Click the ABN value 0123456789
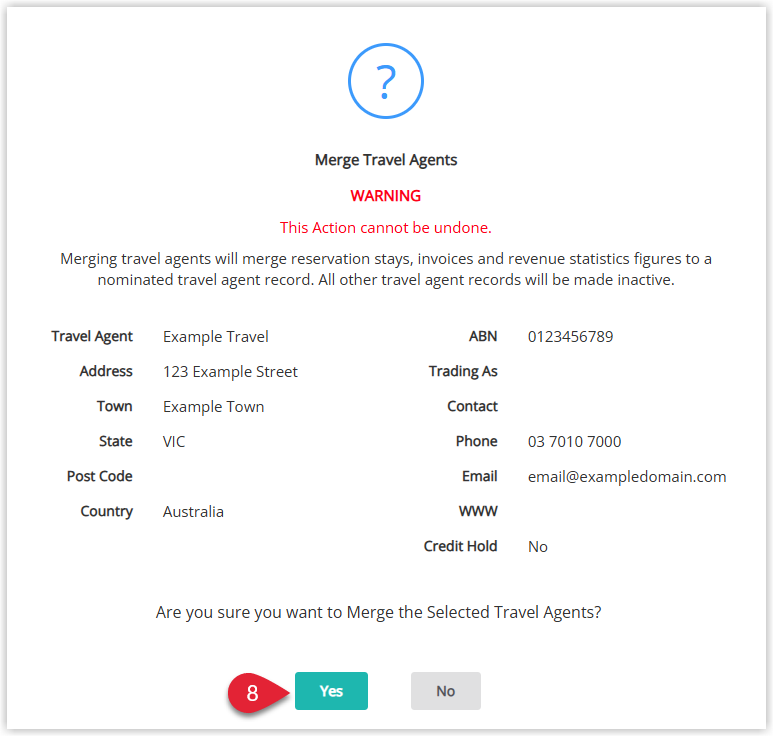The image size is (774, 737). pyautogui.click(x=571, y=337)
